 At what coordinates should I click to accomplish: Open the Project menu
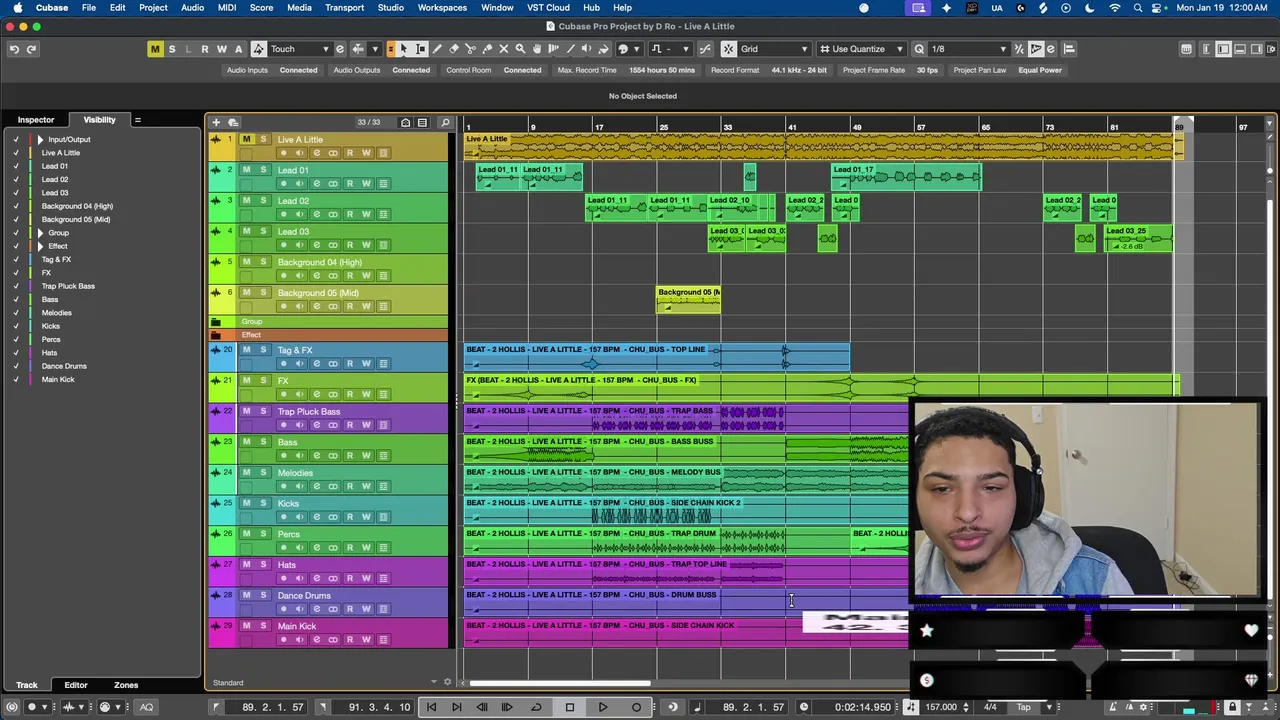coord(153,8)
